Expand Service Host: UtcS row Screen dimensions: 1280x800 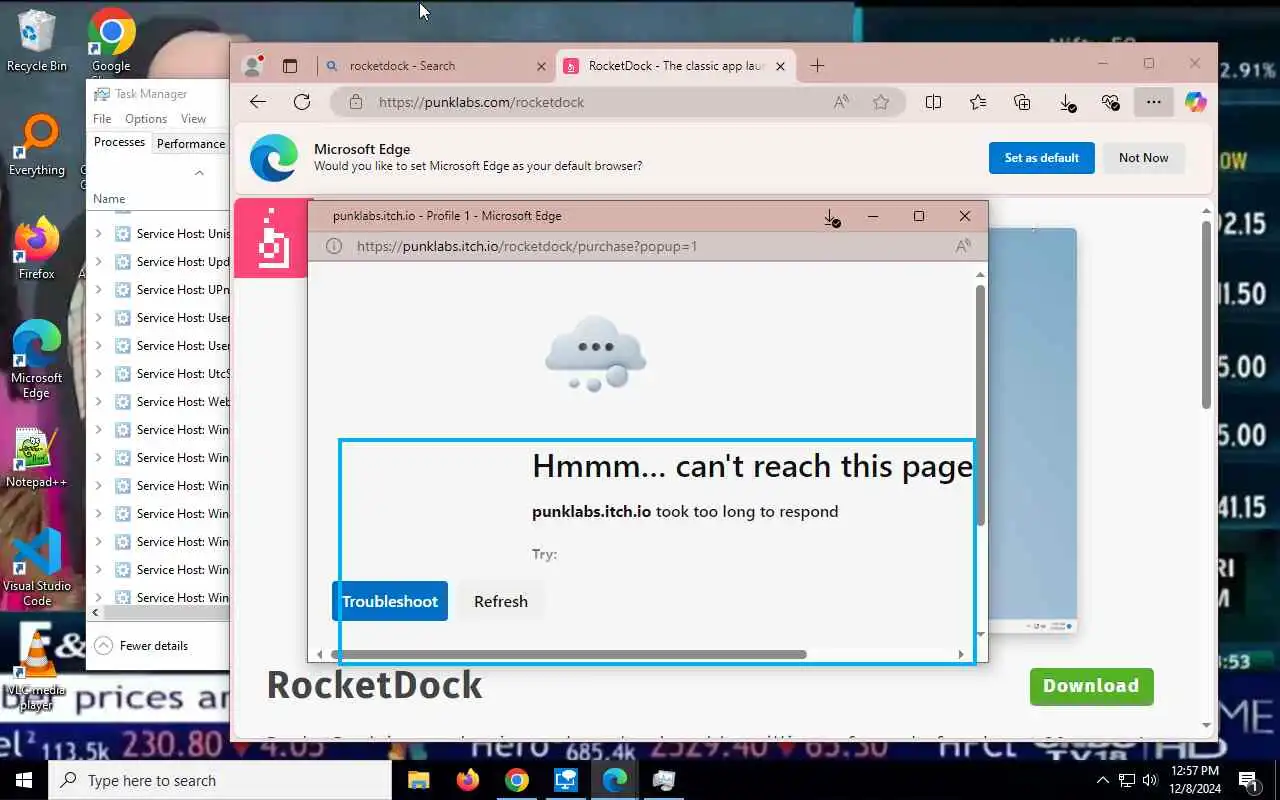pyautogui.click(x=98, y=374)
